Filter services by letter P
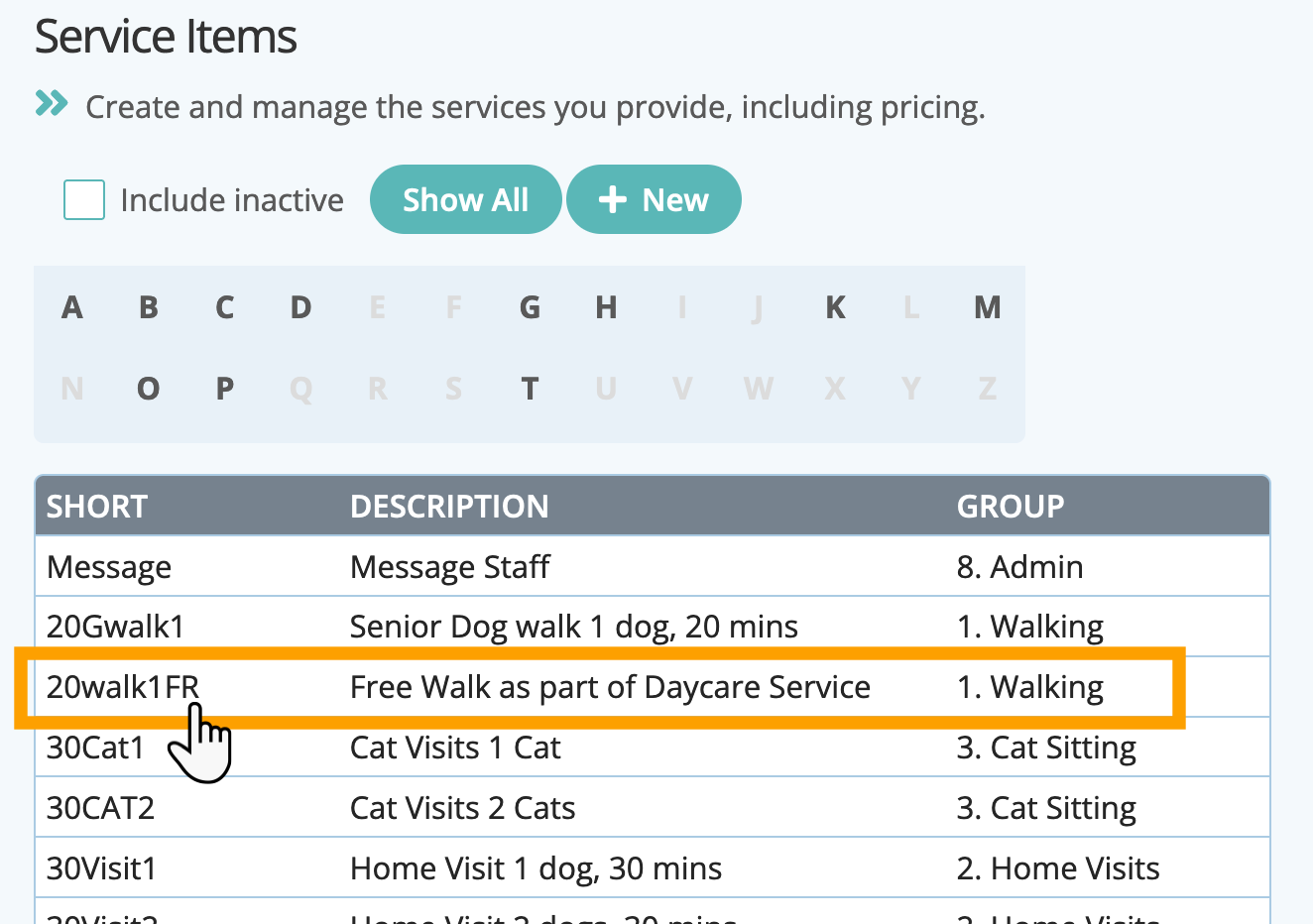This screenshot has height=924, width=1313. pos(225,389)
